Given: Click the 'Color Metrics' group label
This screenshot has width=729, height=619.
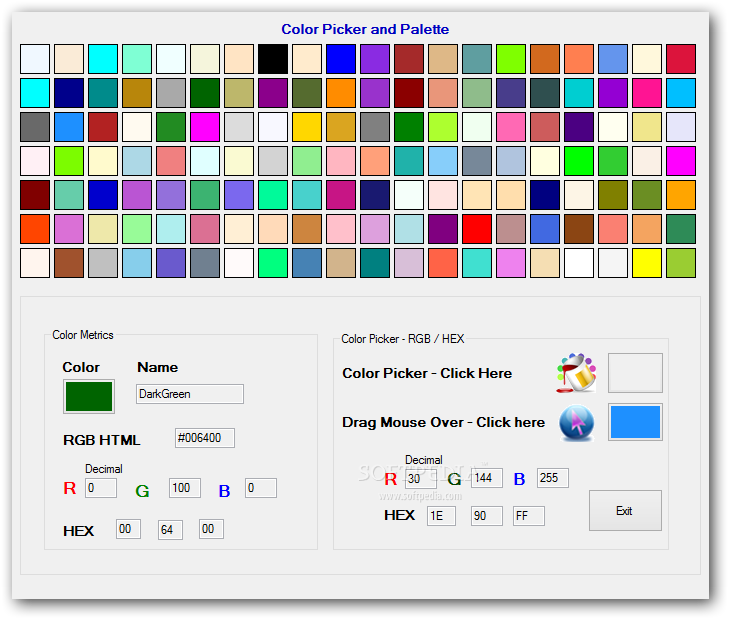Looking at the screenshot, I should (x=83, y=335).
